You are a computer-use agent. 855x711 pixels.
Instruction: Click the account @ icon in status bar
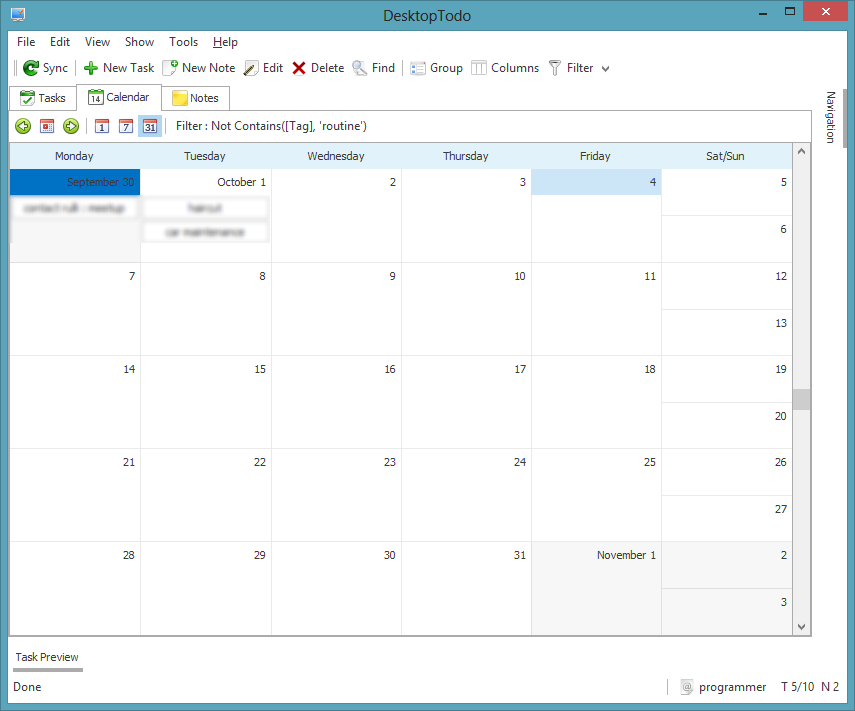tap(687, 687)
